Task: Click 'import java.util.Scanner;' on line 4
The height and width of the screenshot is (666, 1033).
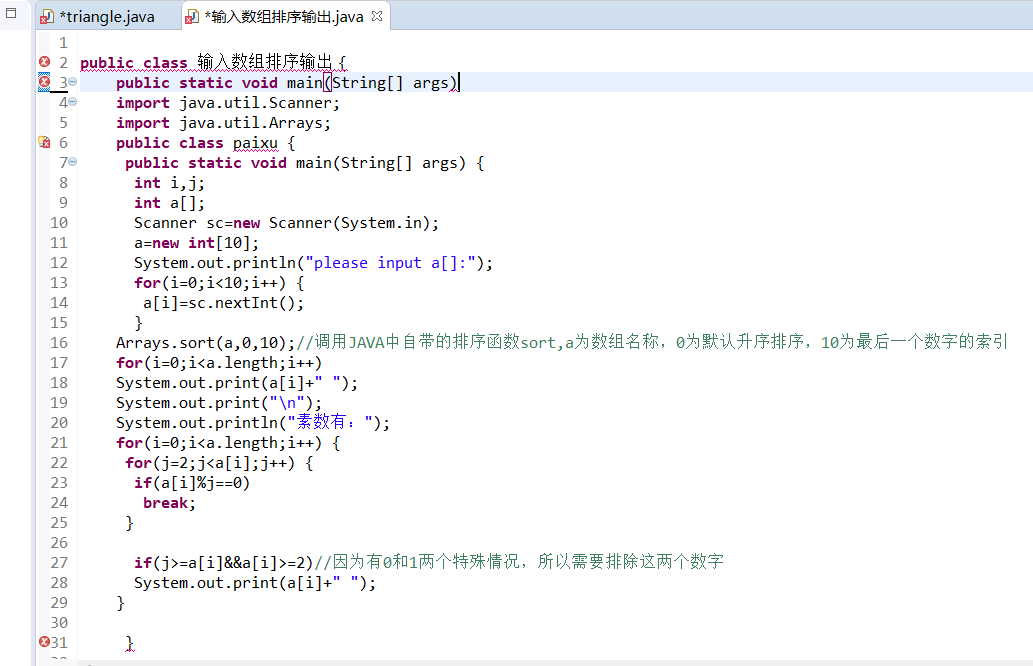Action: (x=228, y=103)
